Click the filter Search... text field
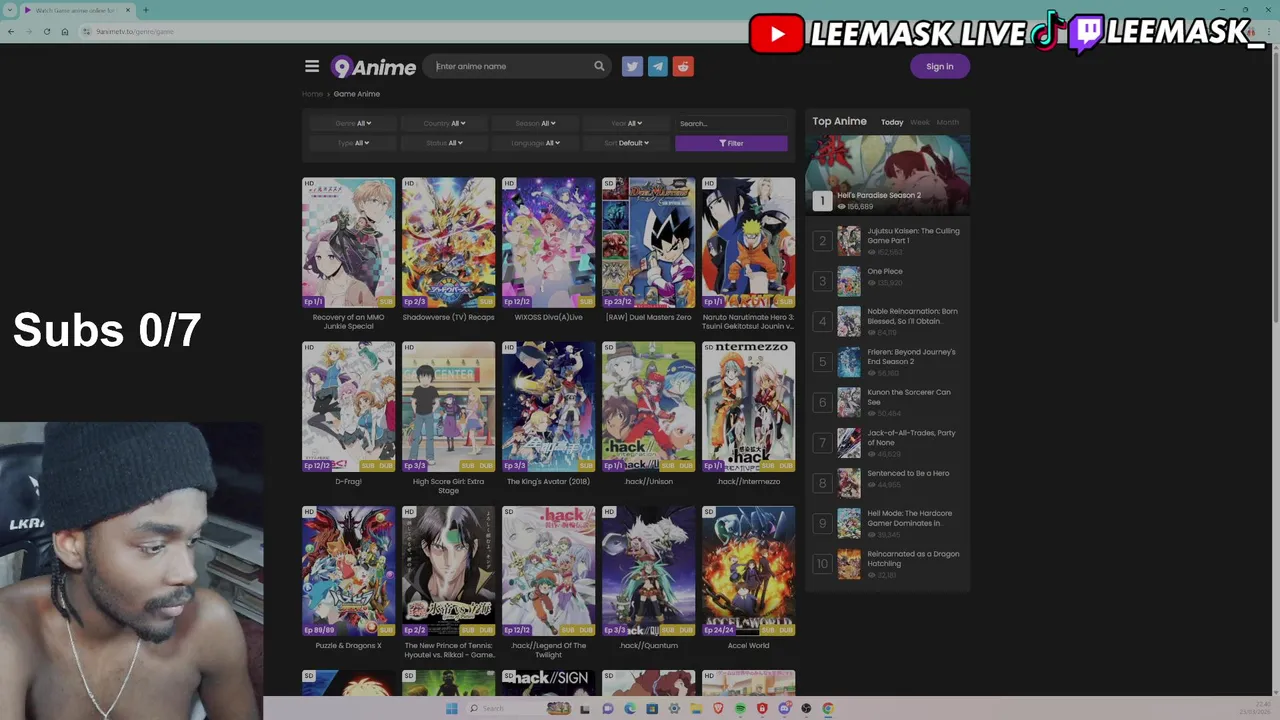 click(x=731, y=123)
